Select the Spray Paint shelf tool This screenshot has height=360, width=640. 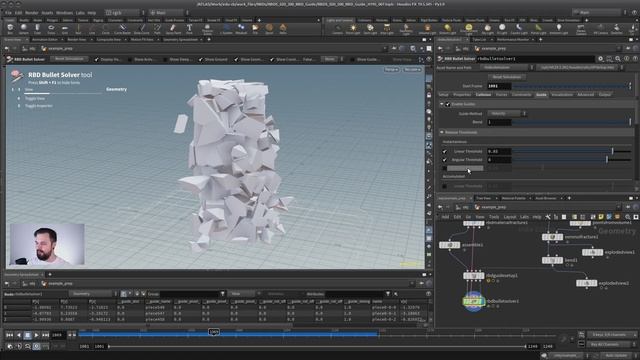point(173,29)
